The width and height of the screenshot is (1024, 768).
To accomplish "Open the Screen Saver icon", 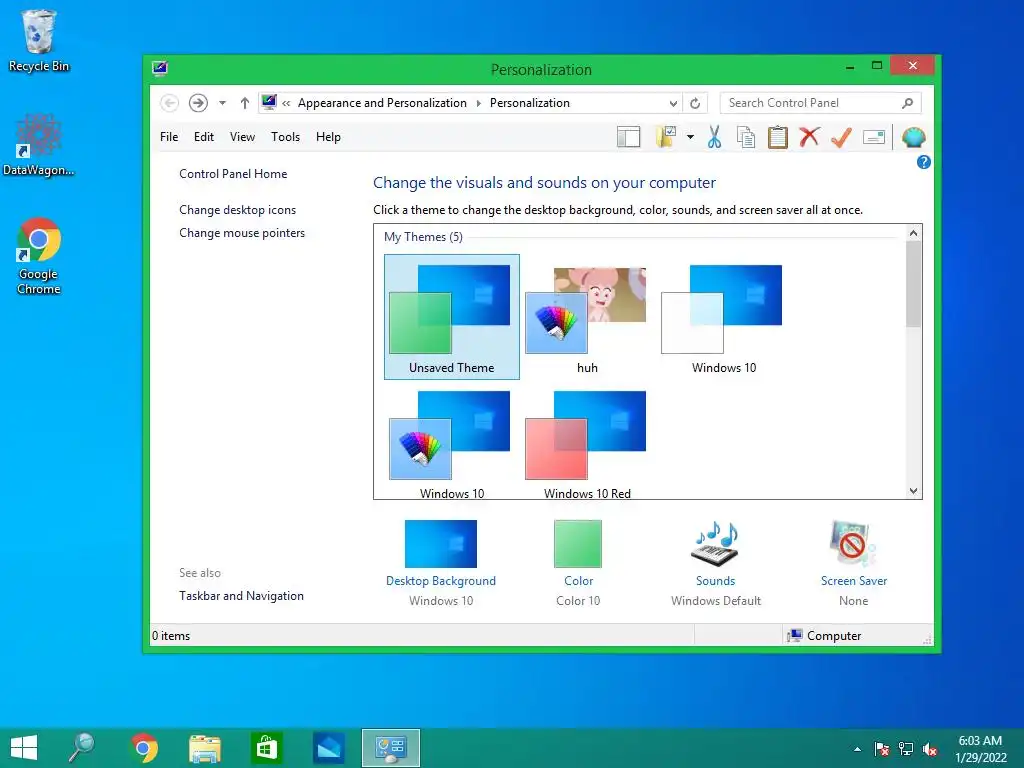I will pos(853,543).
